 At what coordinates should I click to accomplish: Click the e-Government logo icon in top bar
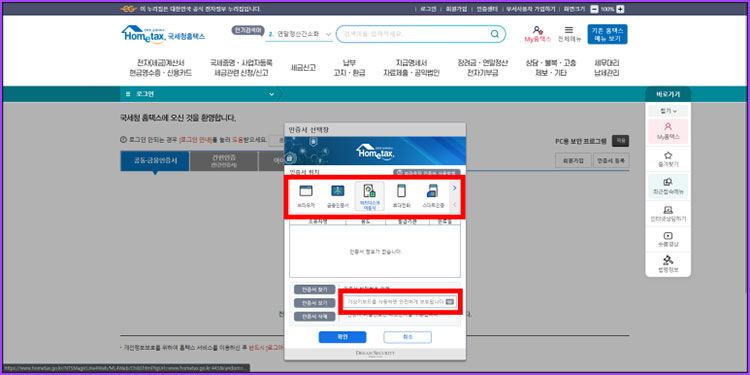(128, 9)
